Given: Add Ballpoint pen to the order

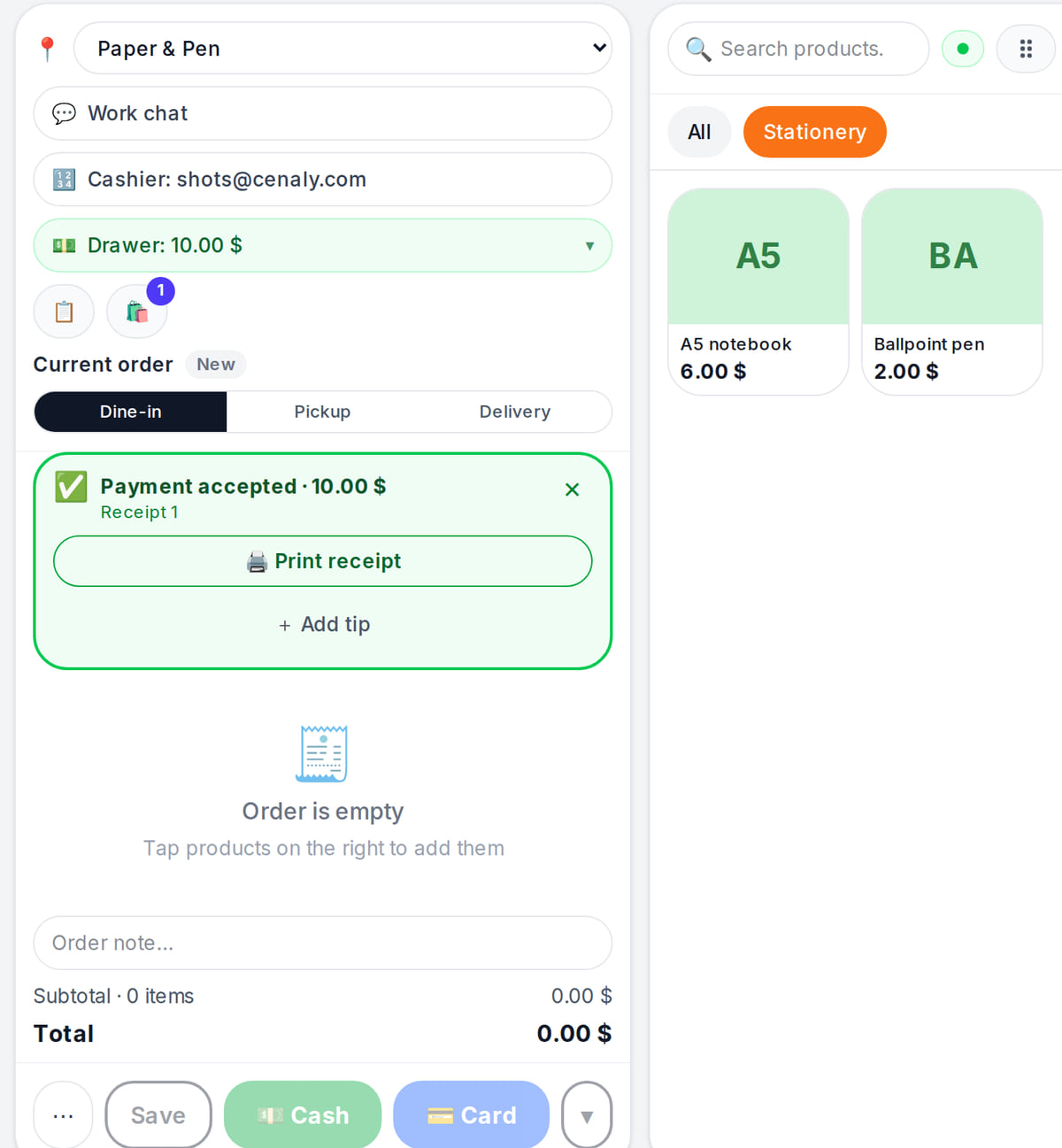Looking at the screenshot, I should (x=952, y=292).
